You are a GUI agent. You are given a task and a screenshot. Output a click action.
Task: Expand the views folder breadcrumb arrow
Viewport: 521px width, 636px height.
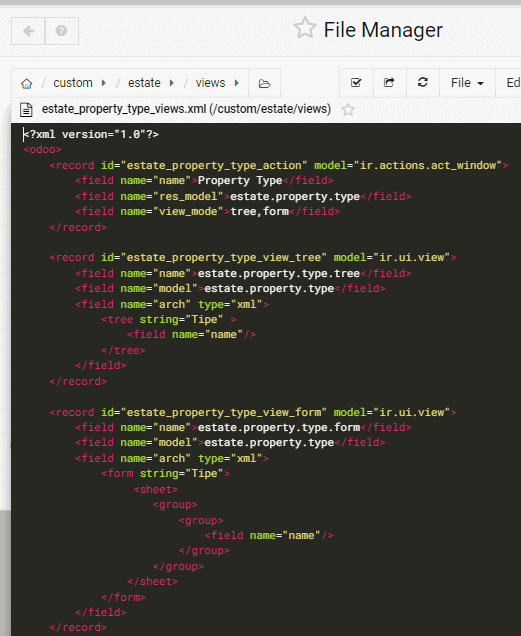tap(237, 83)
